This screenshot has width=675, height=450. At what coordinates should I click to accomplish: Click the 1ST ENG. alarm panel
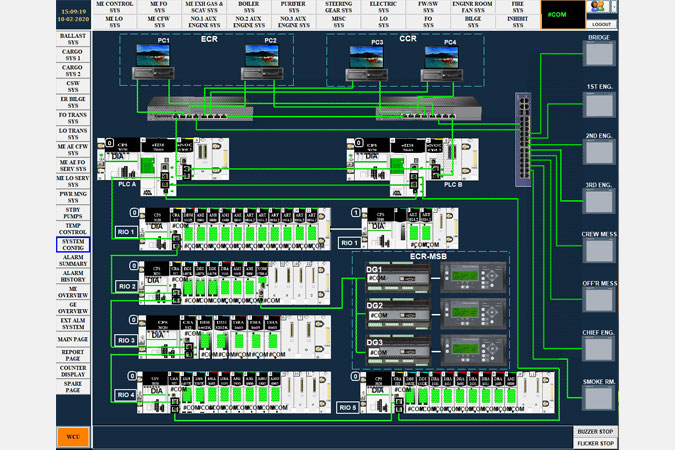pyautogui.click(x=599, y=104)
